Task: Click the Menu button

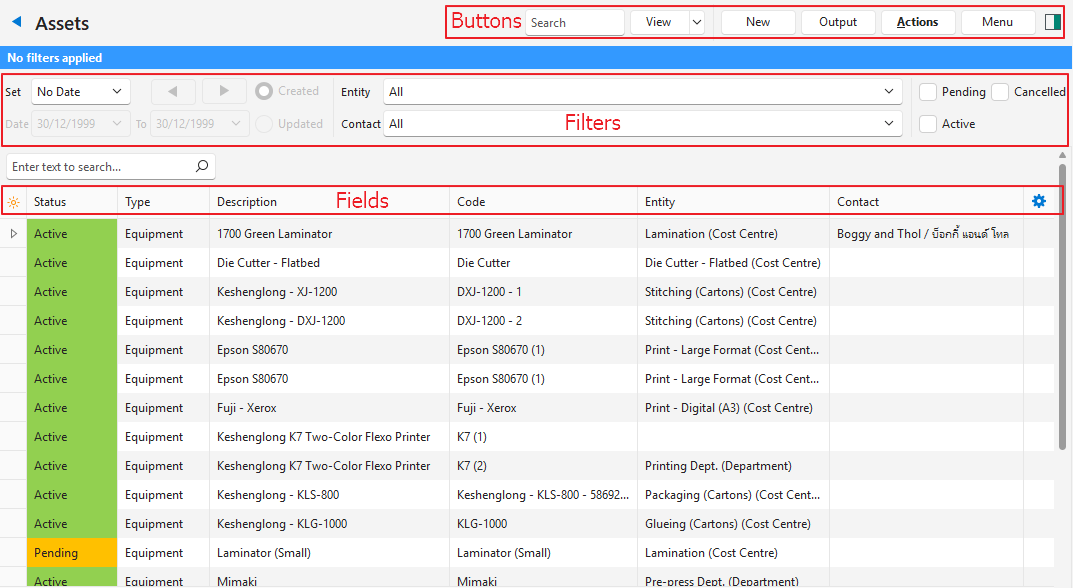Action: pyautogui.click(x=997, y=22)
